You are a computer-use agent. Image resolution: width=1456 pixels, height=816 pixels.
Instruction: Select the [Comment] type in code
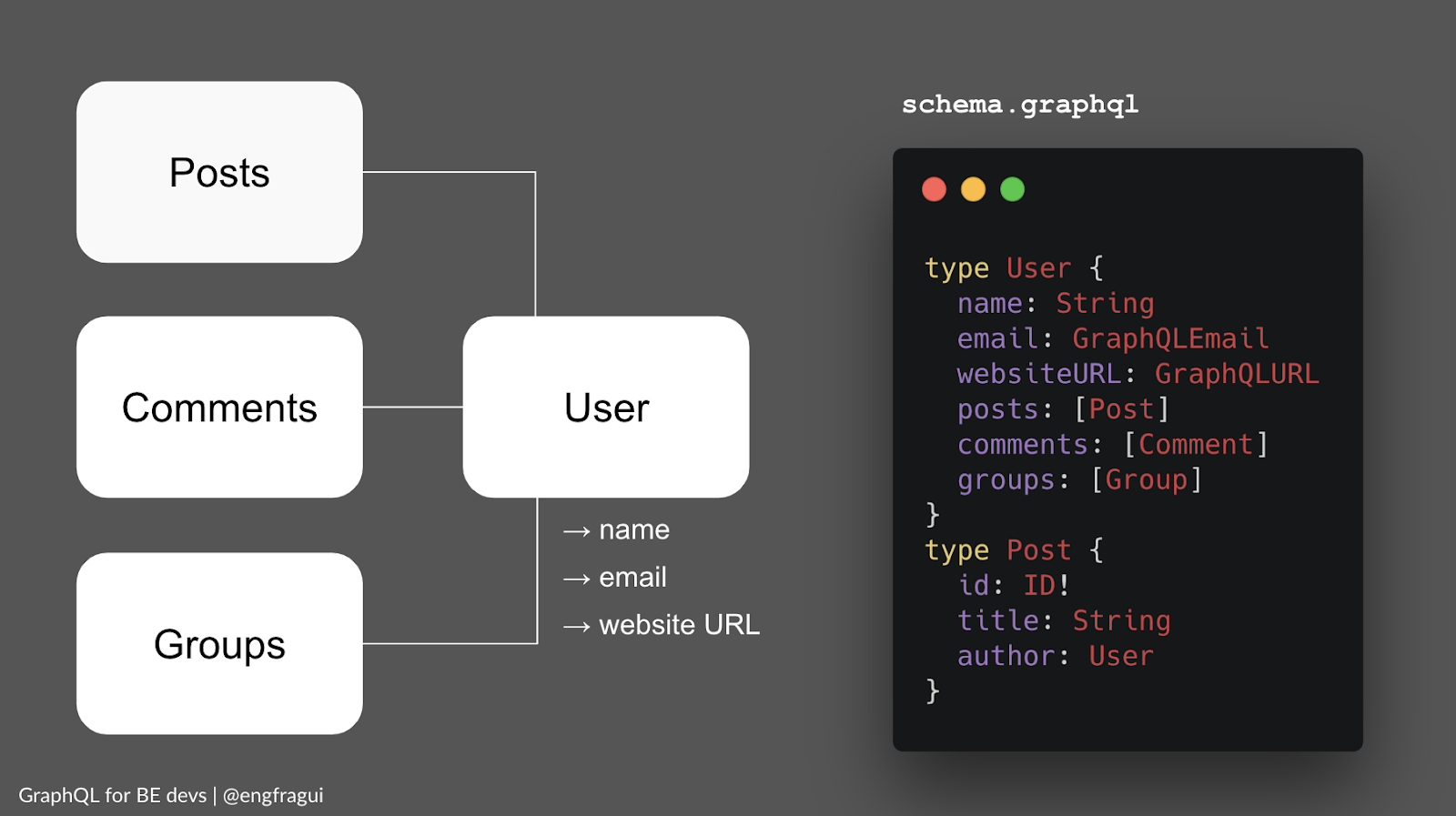click(x=1195, y=445)
